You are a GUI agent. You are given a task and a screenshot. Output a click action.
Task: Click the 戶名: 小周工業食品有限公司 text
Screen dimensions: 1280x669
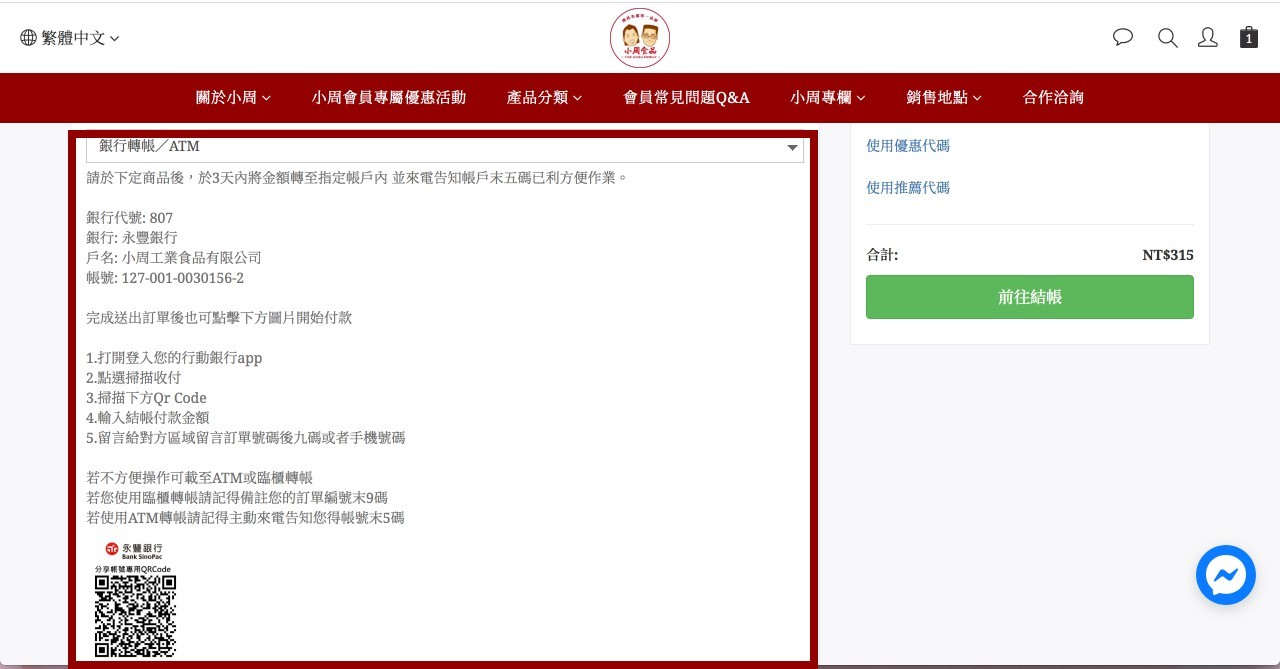(x=174, y=258)
